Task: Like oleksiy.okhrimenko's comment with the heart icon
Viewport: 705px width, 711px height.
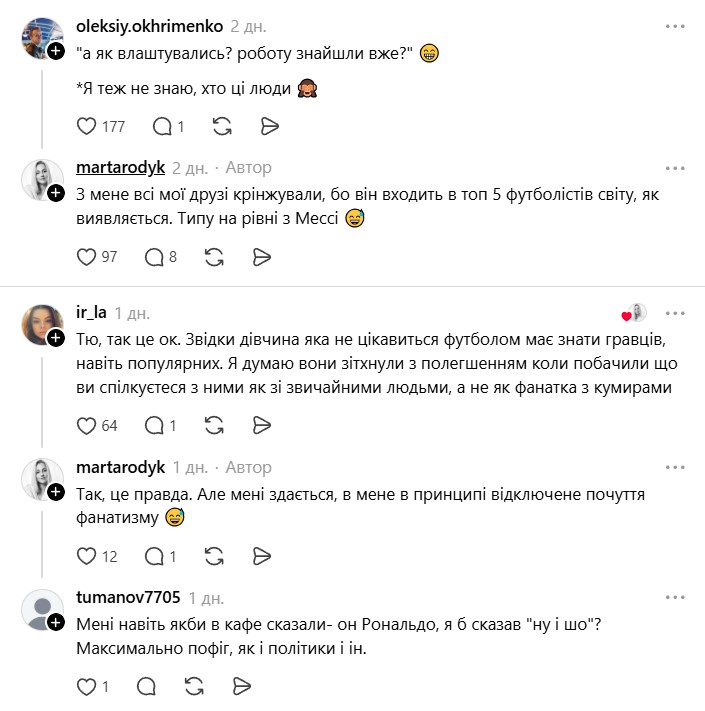Action: point(87,126)
